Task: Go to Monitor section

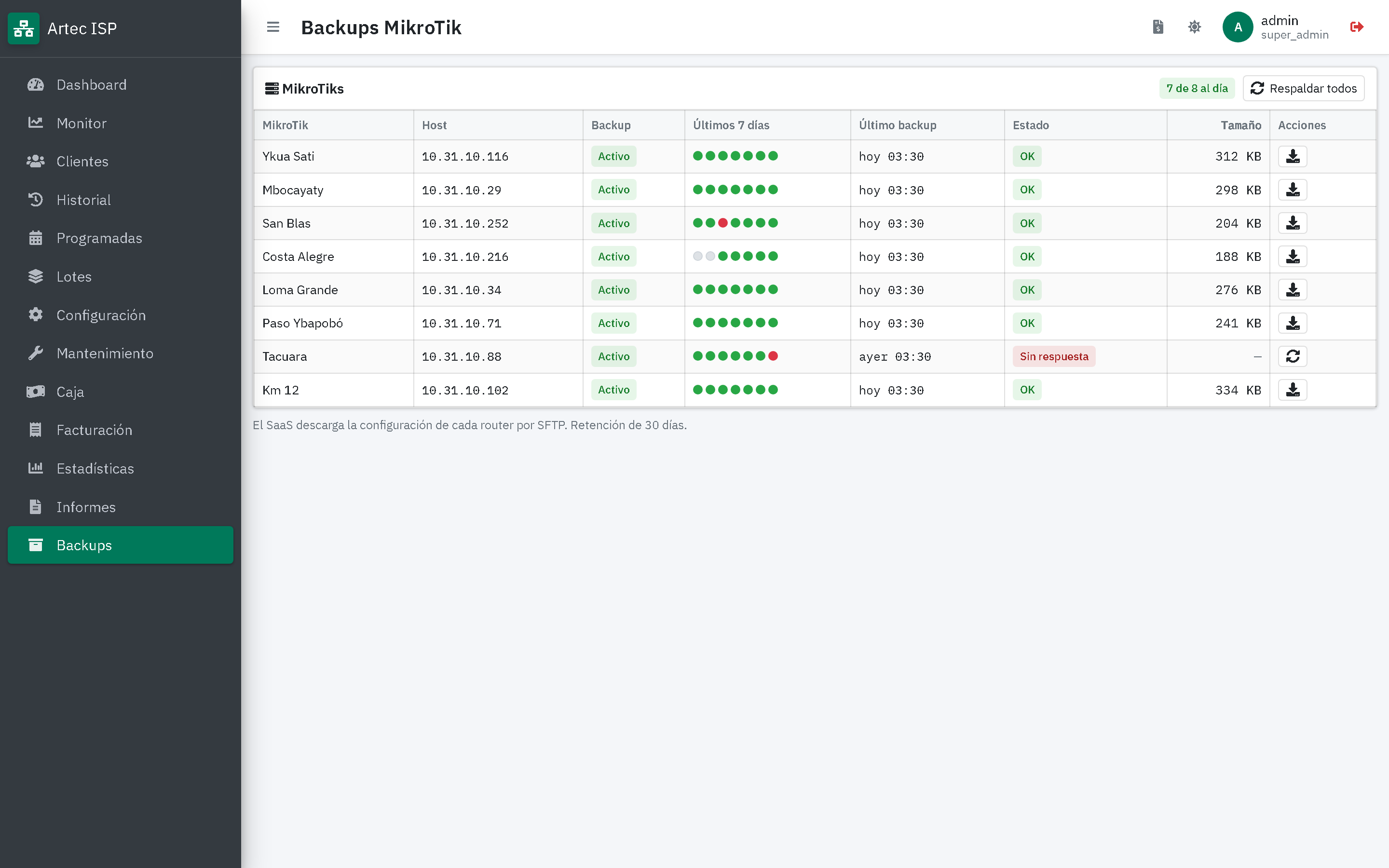Action: [x=121, y=123]
